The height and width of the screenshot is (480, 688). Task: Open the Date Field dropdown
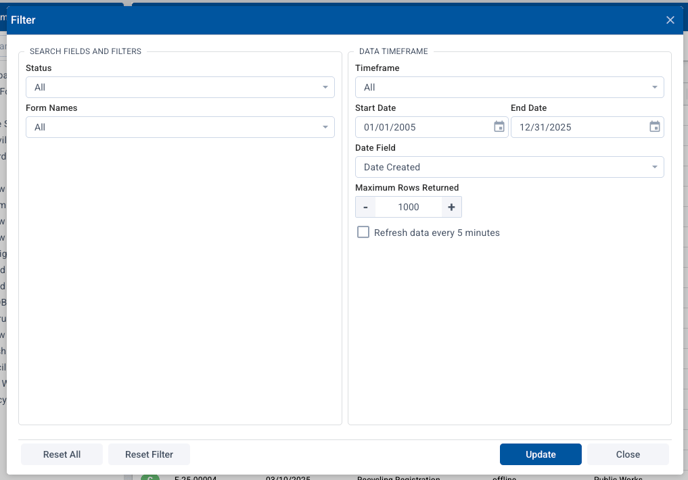(x=508, y=167)
